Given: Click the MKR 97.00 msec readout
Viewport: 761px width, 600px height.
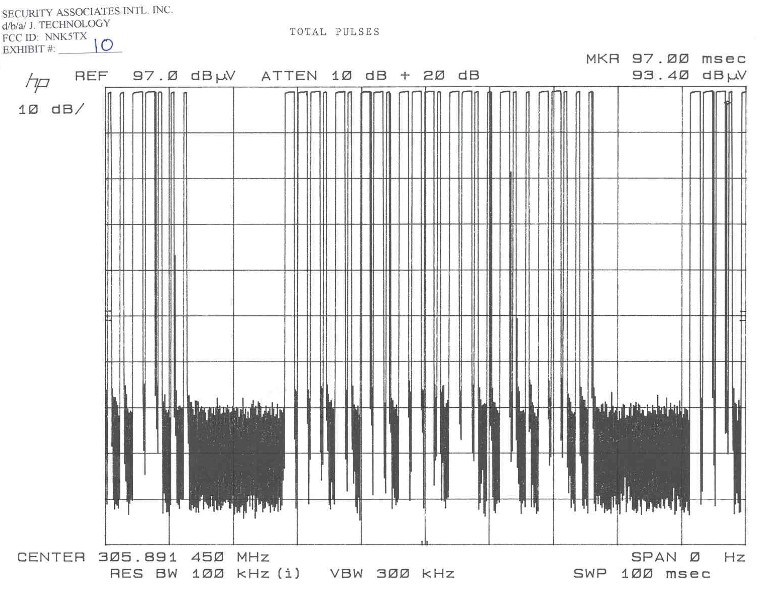Looking at the screenshot, I should coord(665,59).
